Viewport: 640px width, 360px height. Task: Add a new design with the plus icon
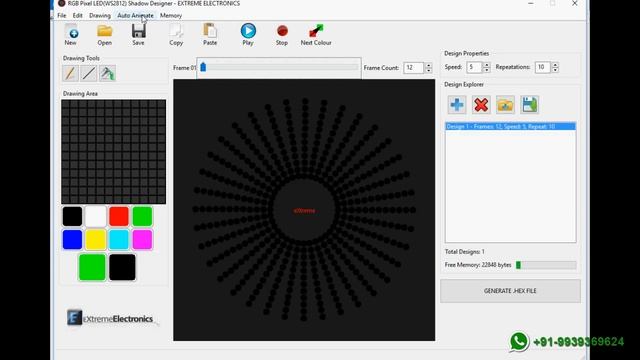pyautogui.click(x=457, y=105)
